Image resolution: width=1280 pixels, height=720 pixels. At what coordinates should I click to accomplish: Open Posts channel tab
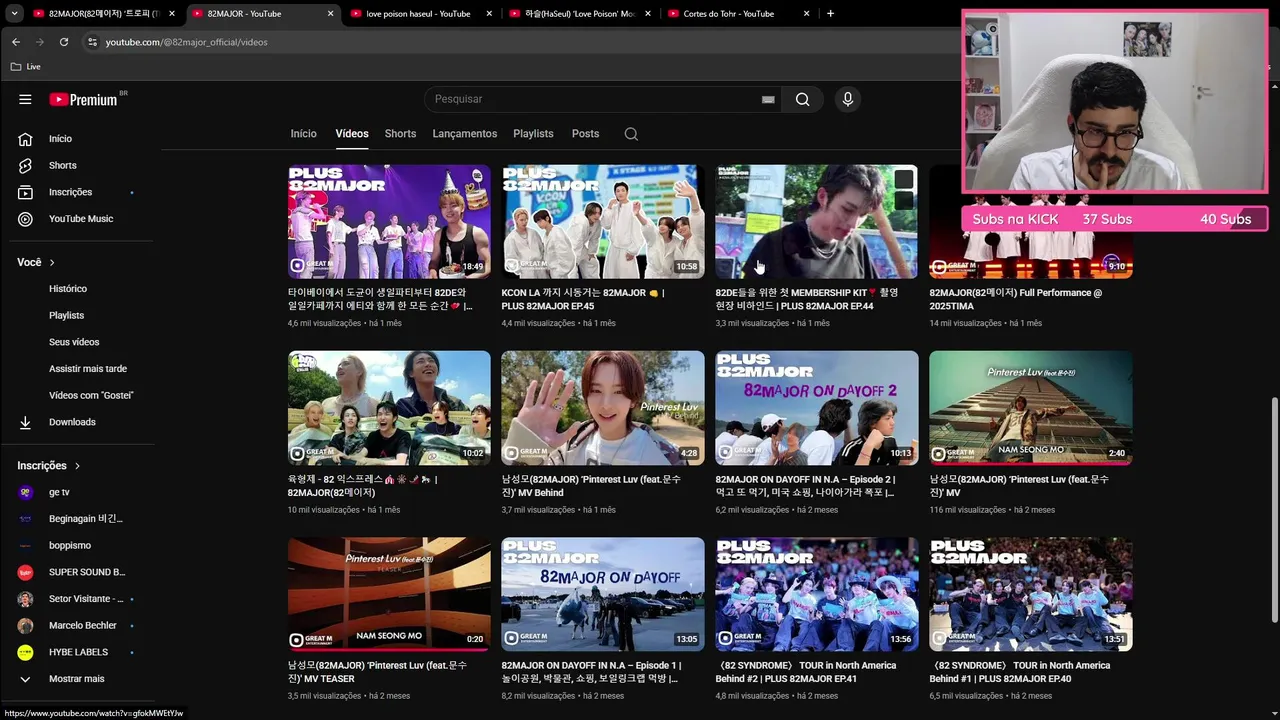585,134
